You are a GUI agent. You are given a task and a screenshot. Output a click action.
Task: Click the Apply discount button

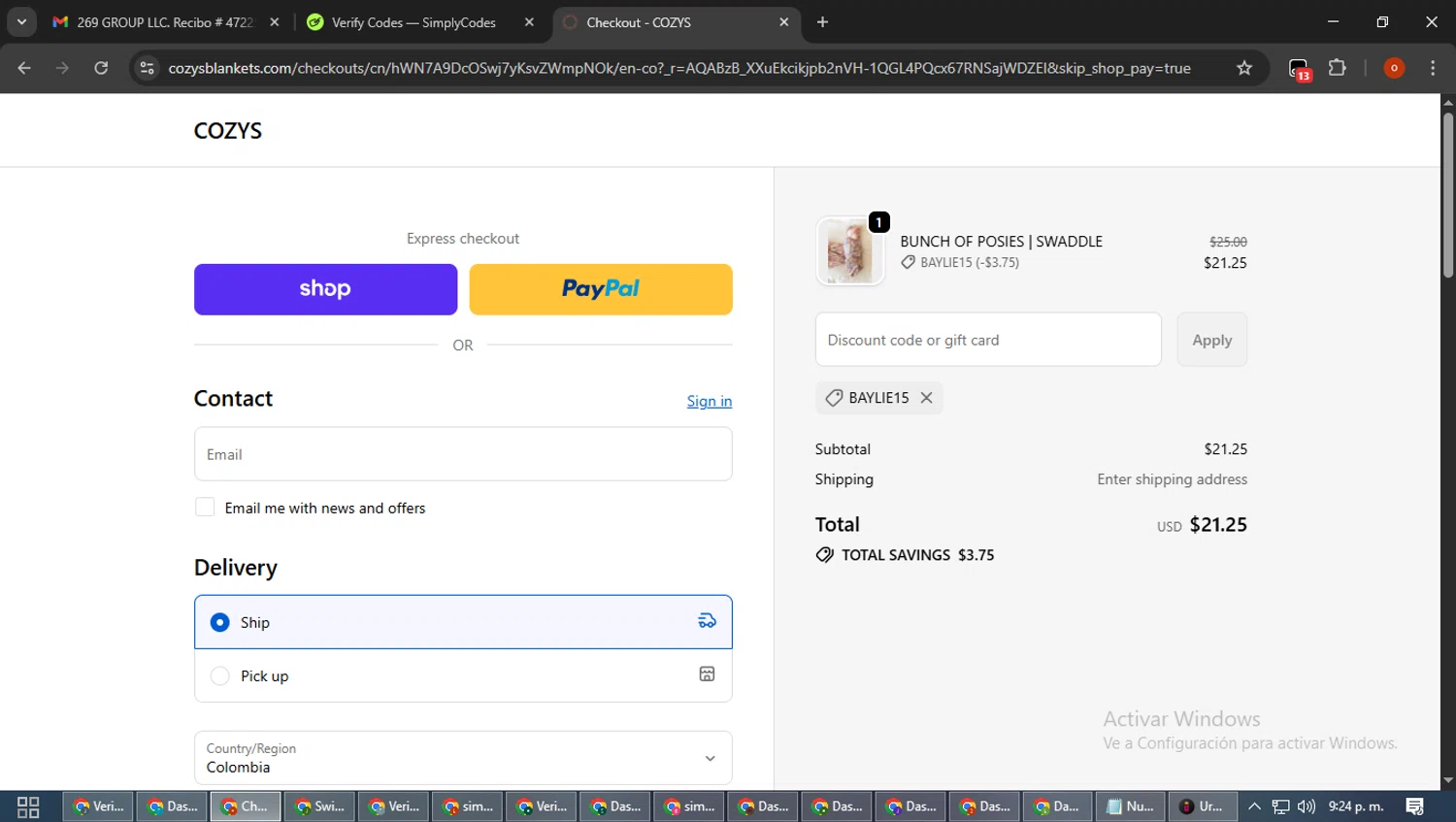coord(1212,340)
